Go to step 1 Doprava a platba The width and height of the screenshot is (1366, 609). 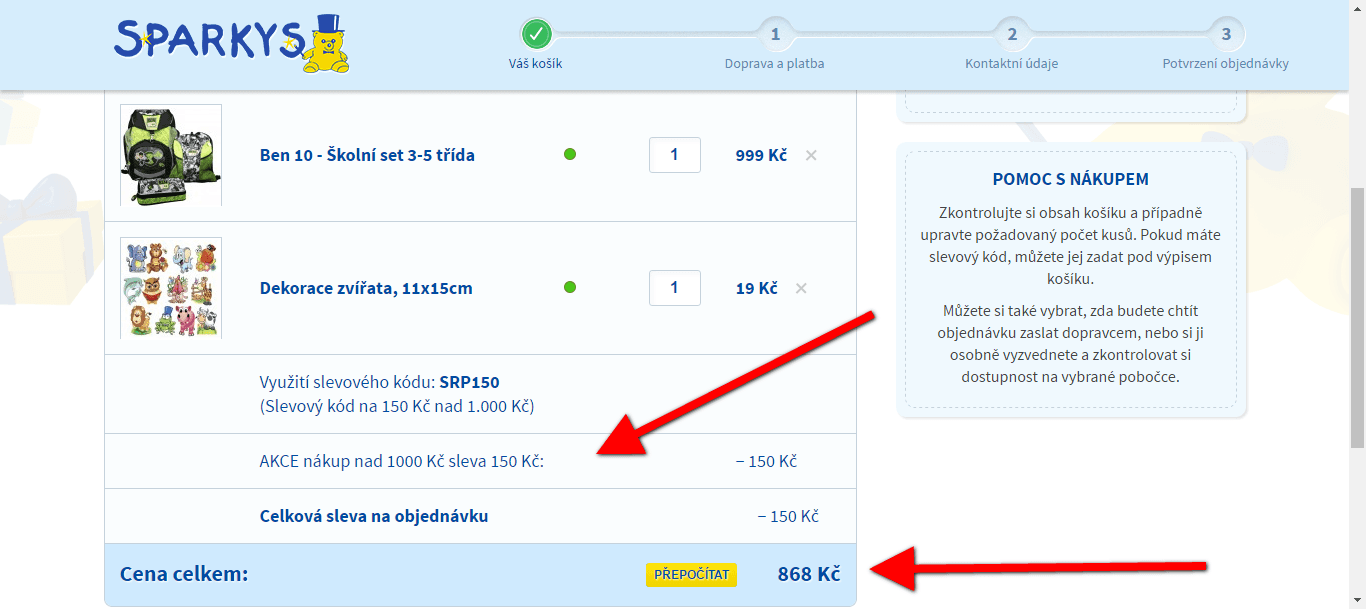coord(774,36)
